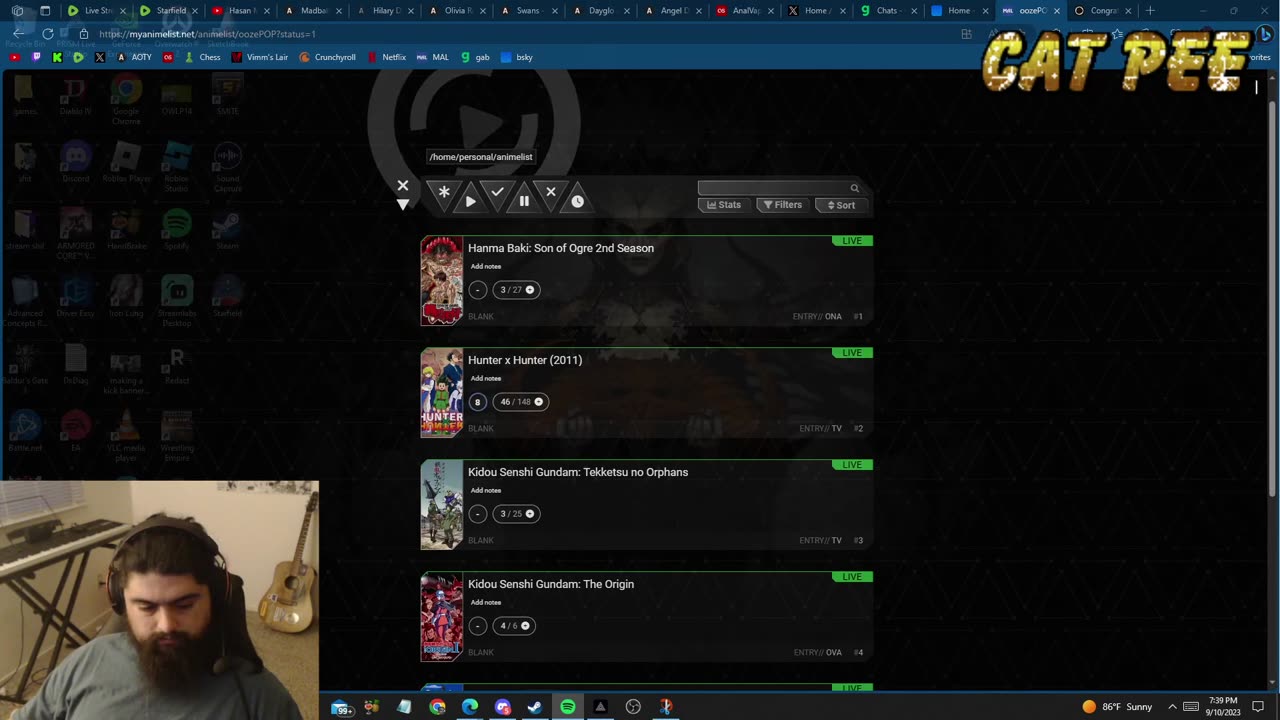Open Spotify from the taskbar
Viewport: 1280px width, 720px height.
point(567,707)
